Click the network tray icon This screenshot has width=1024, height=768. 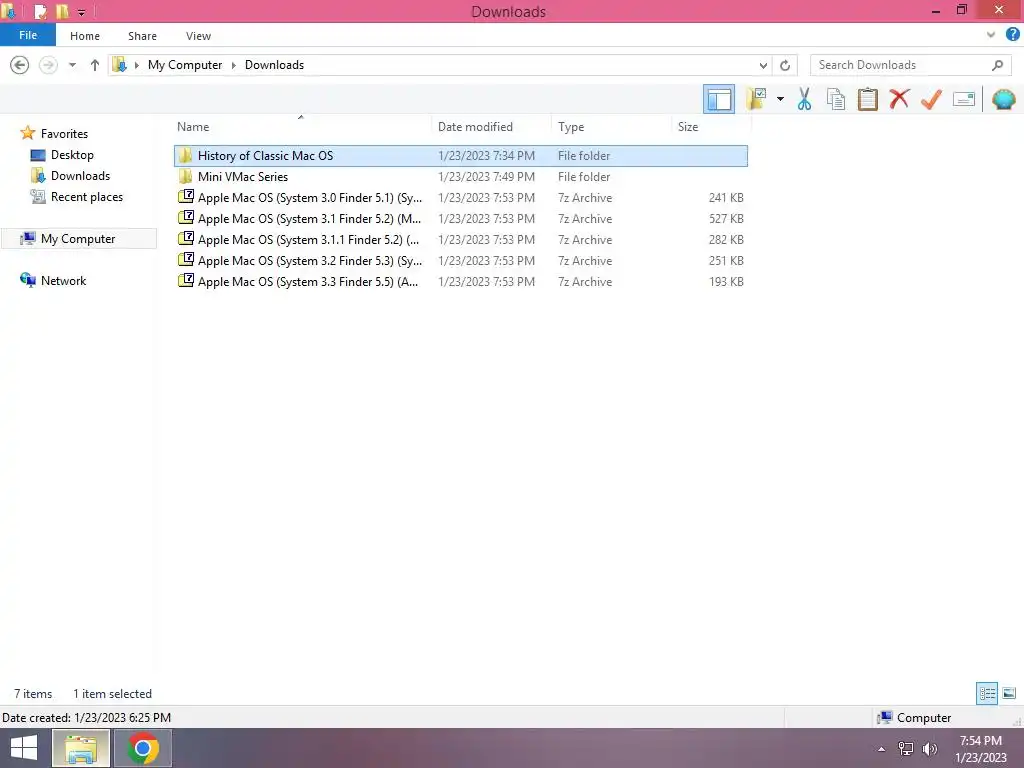pos(905,748)
